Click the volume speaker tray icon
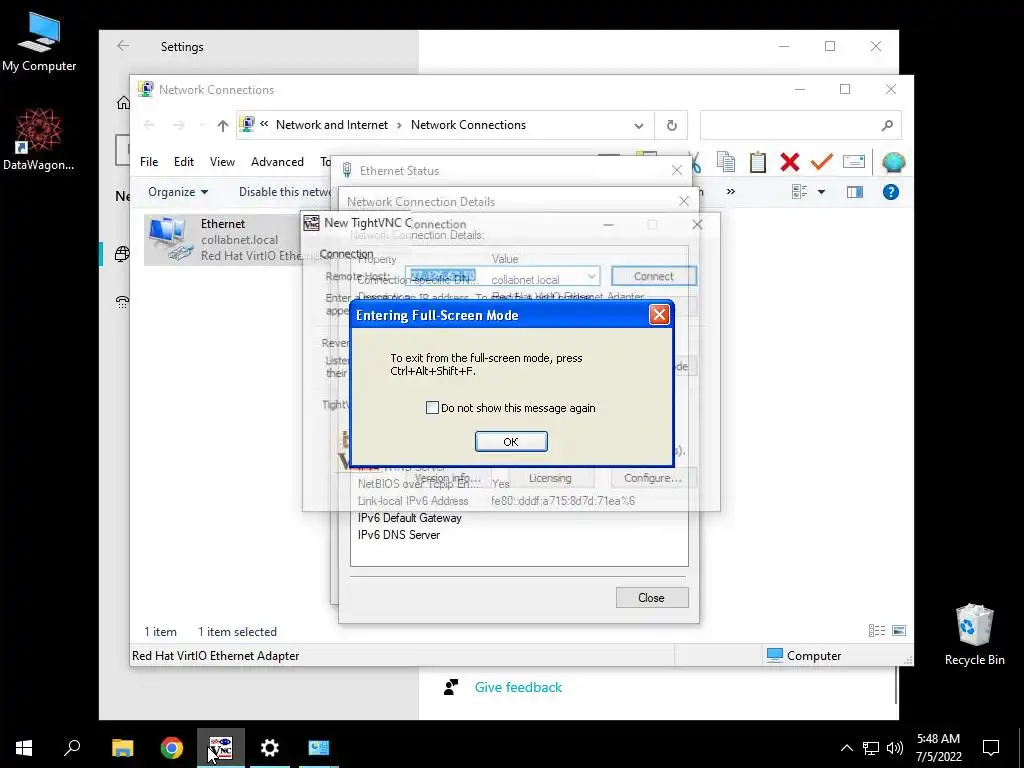1024x768 pixels. pos(895,748)
